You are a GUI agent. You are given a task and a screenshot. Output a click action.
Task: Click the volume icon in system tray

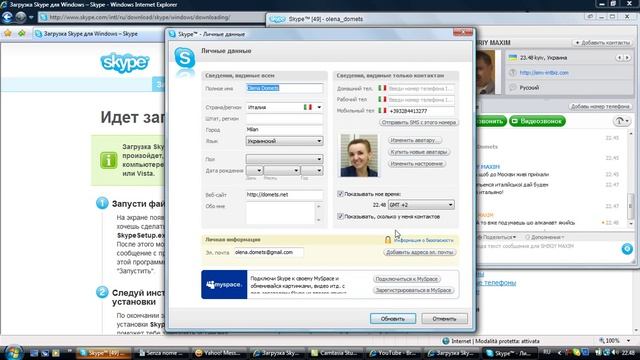[614, 352]
